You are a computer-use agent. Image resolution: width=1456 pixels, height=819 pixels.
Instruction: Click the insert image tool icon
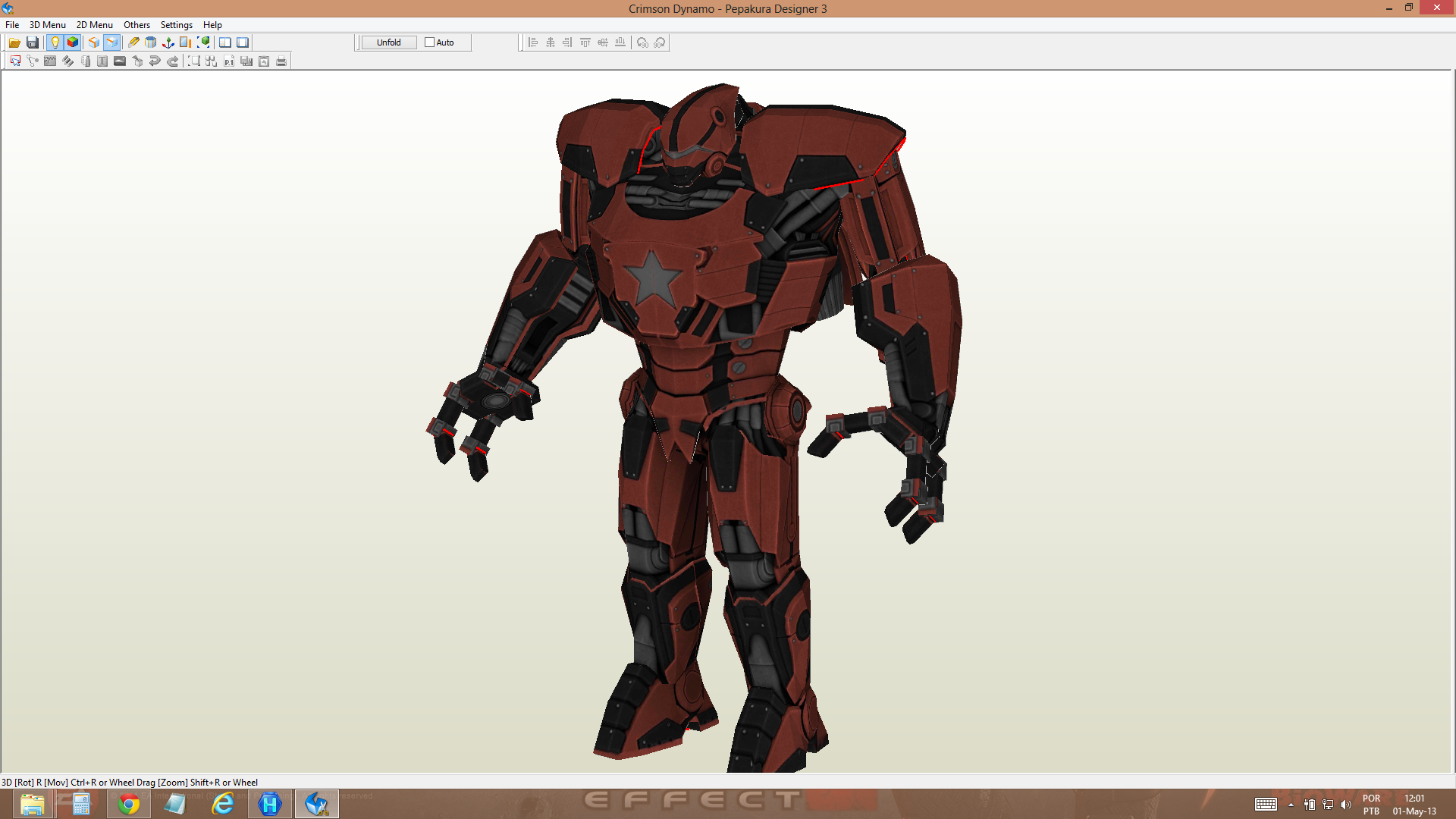(x=120, y=61)
